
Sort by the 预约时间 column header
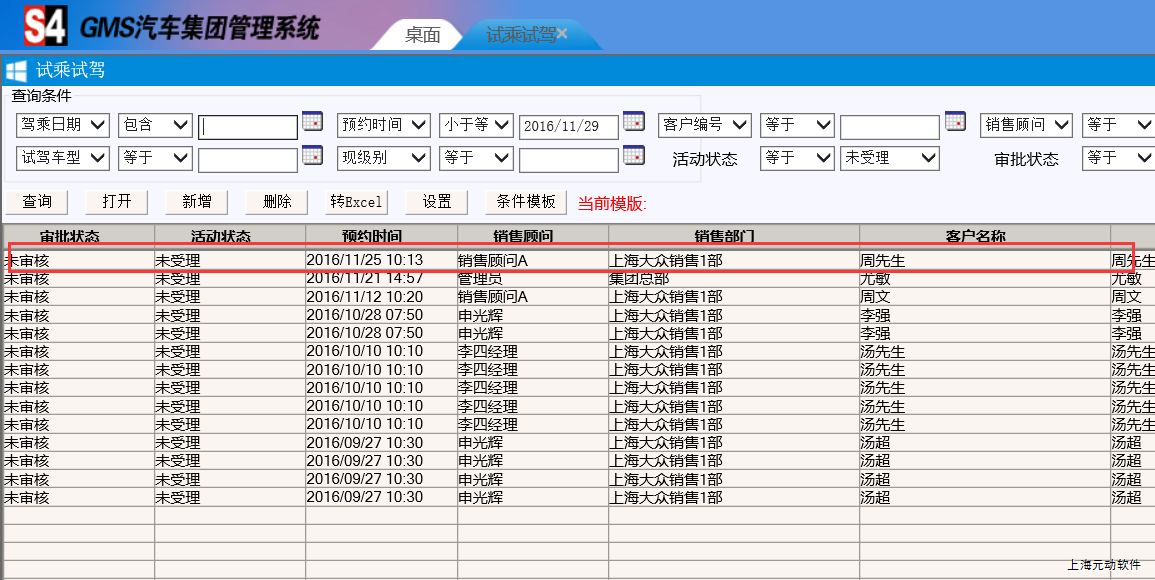(x=381, y=236)
